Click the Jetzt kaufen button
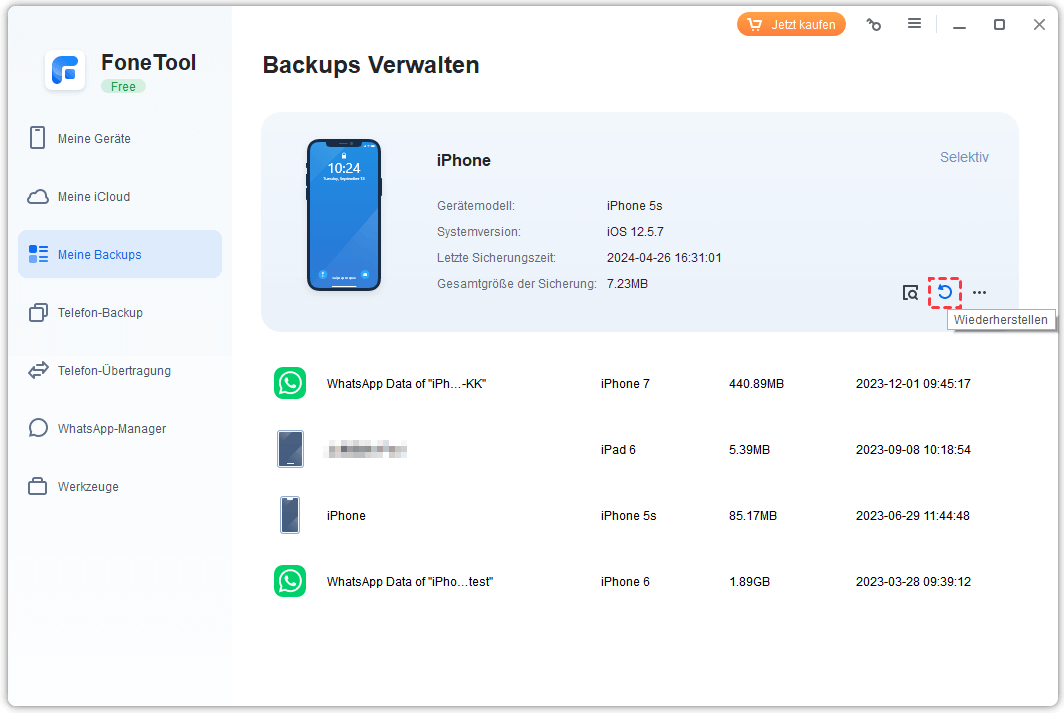This screenshot has height=713, width=1064. click(x=791, y=25)
